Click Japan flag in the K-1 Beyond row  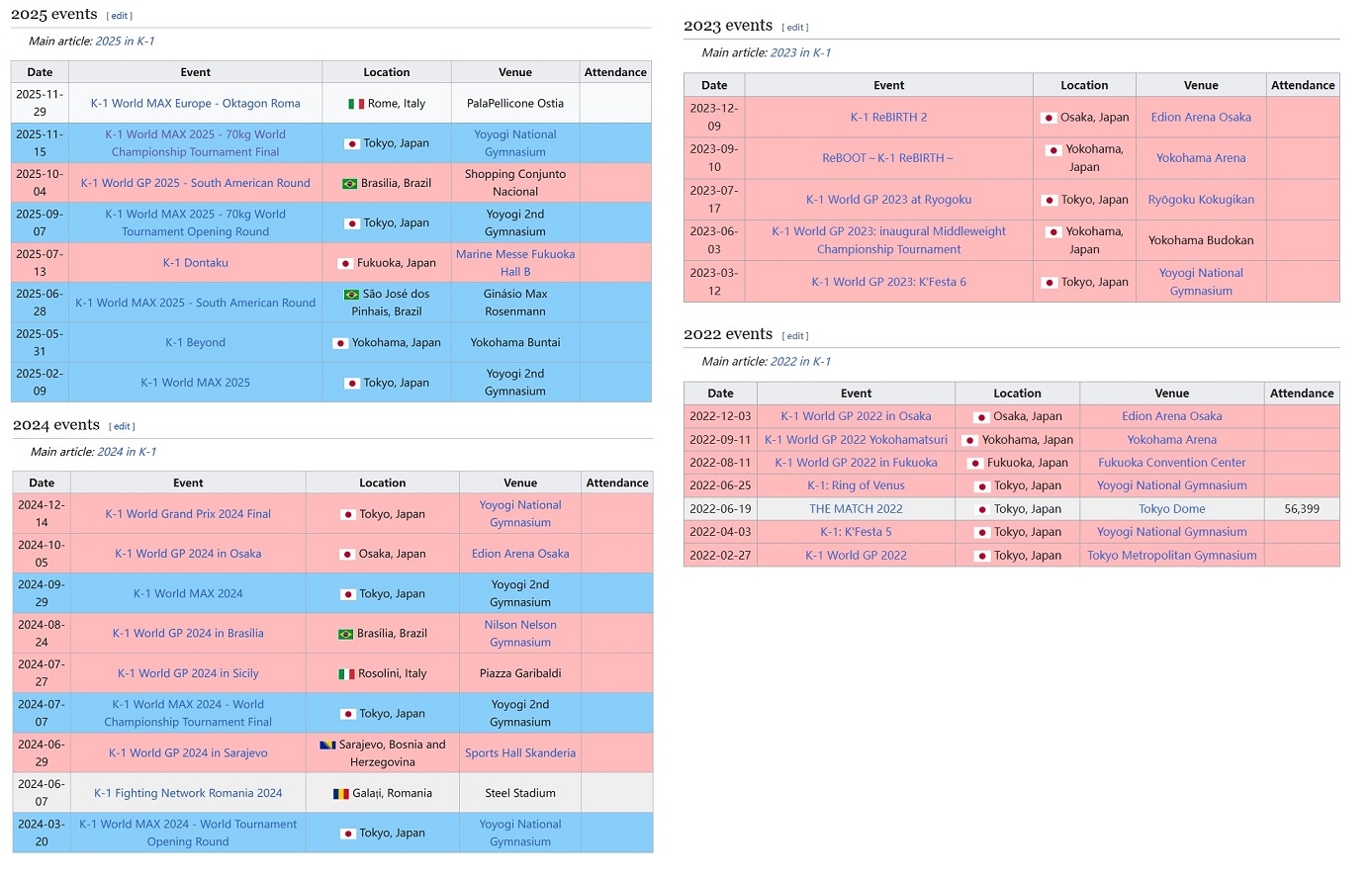pos(340,343)
